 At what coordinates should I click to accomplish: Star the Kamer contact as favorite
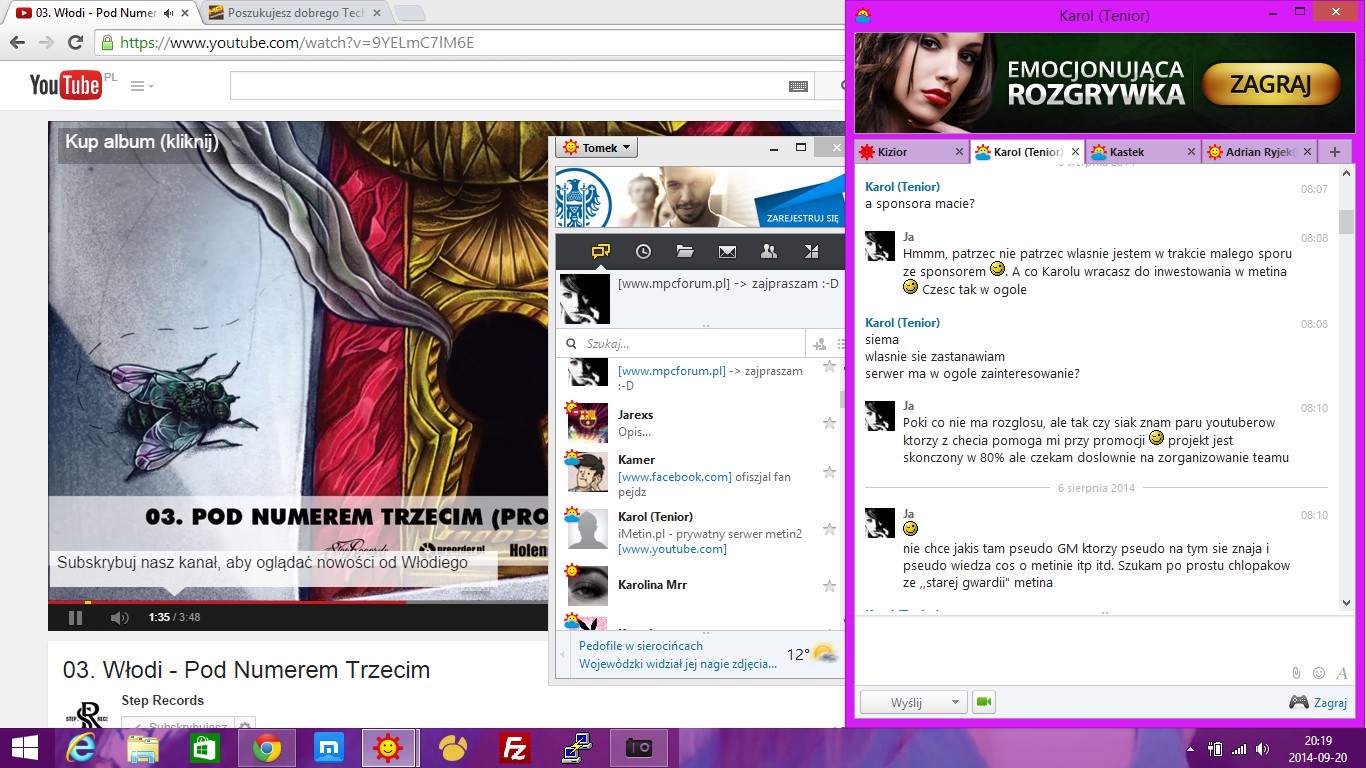point(829,471)
